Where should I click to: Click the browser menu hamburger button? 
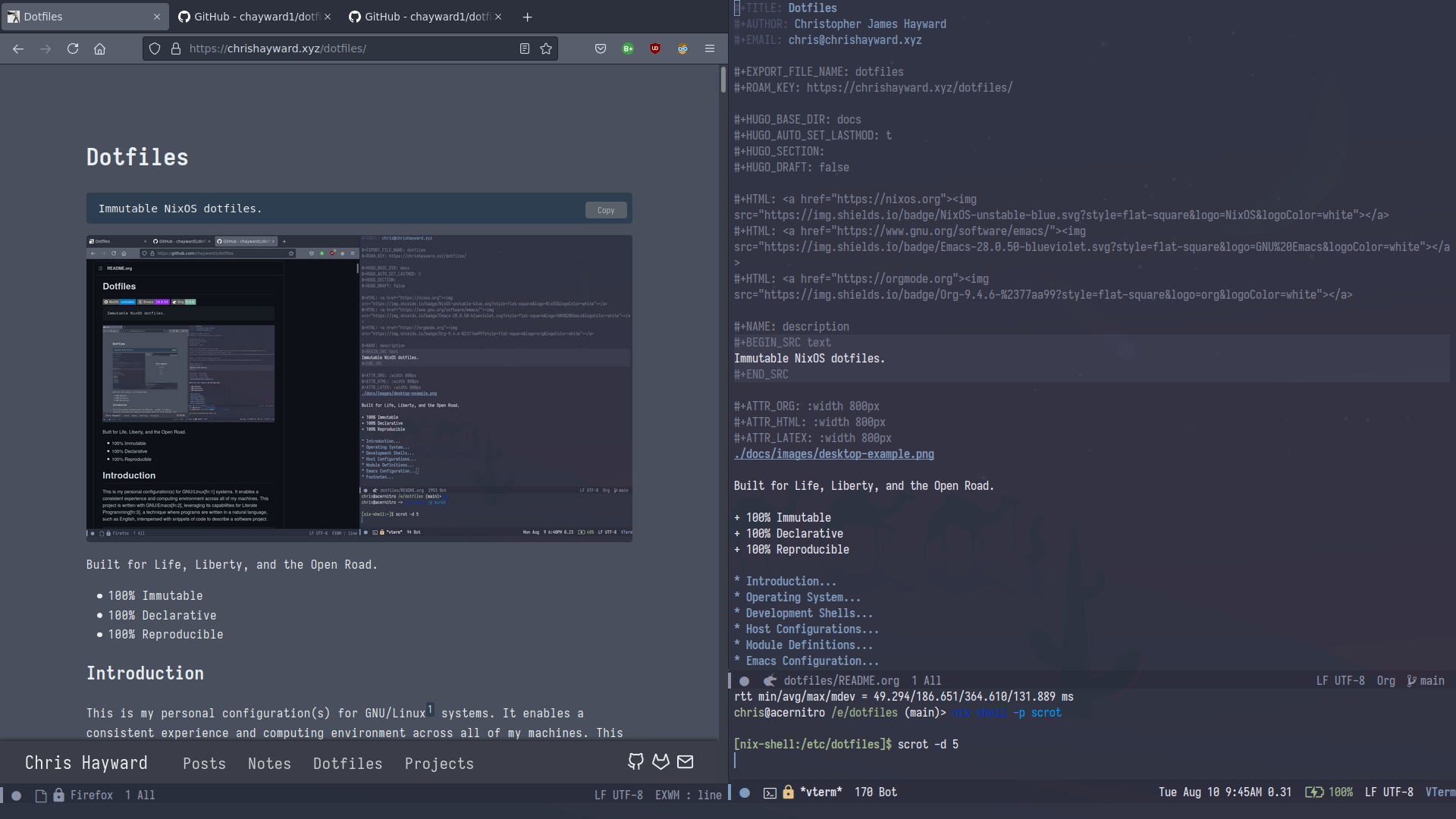(710, 48)
